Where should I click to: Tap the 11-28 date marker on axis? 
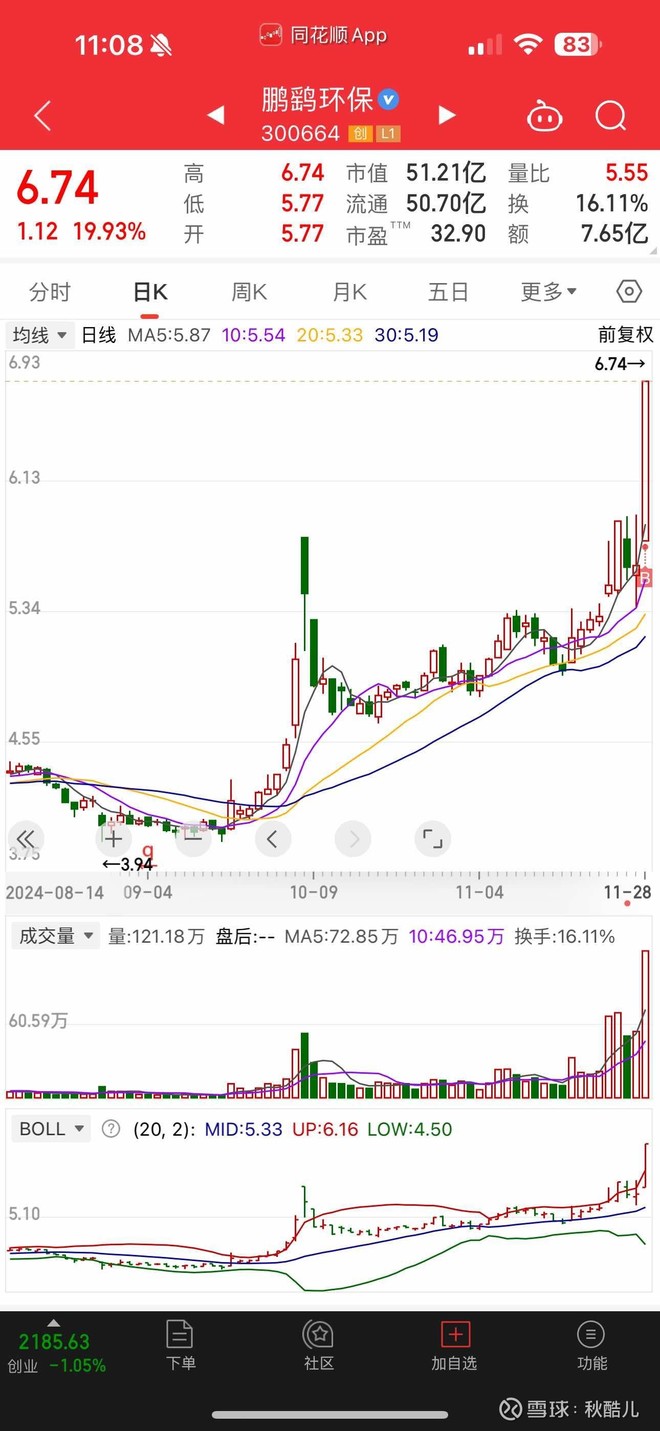[627, 891]
